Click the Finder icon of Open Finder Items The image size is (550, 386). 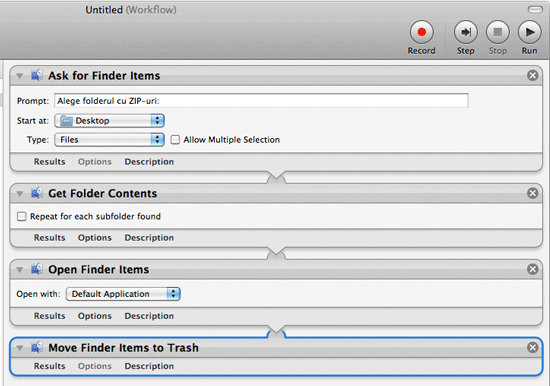point(37,269)
